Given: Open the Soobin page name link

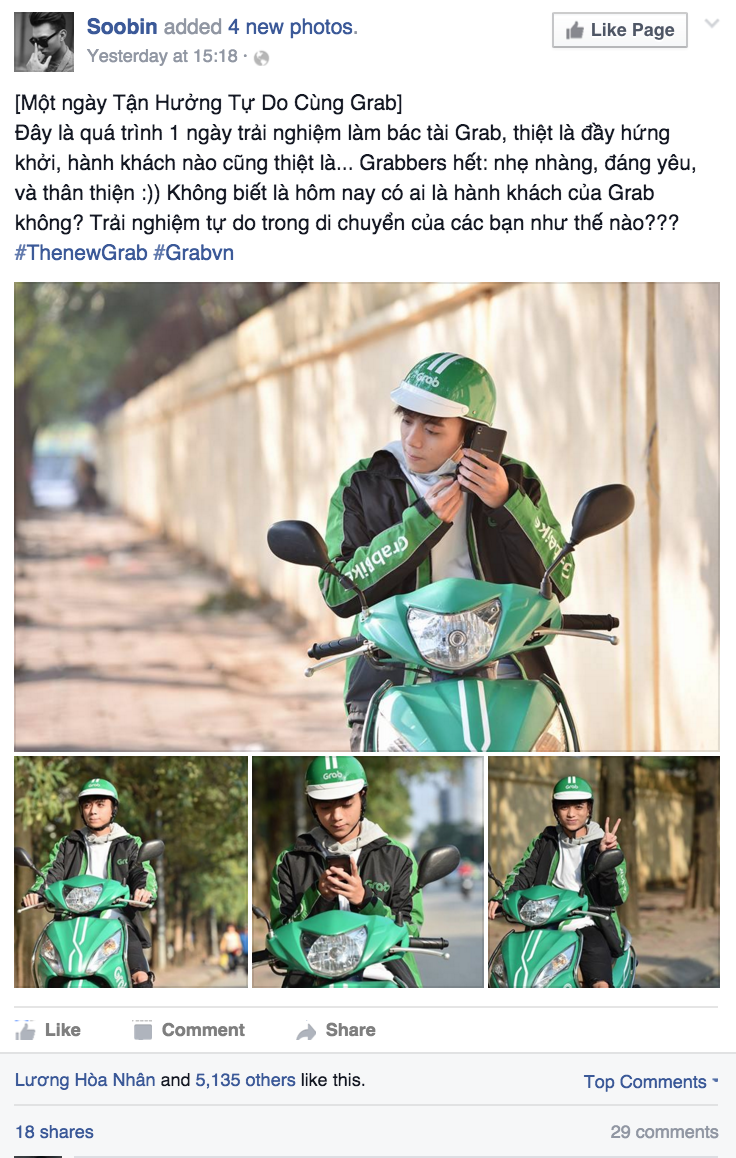Looking at the screenshot, I should point(122,27).
